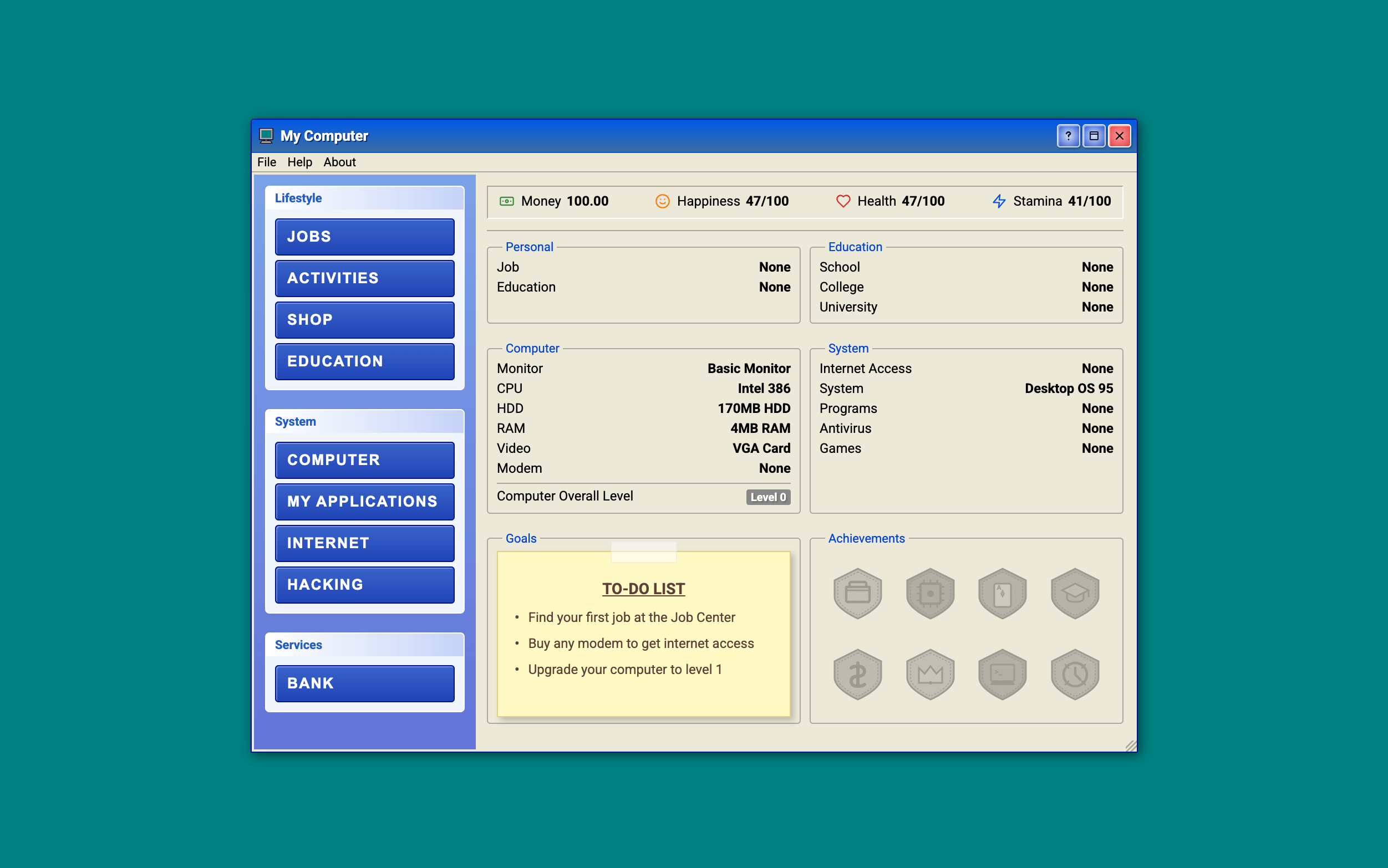Click the terminal laptop achievement badge
The width and height of the screenshot is (1388, 868).
(1002, 673)
